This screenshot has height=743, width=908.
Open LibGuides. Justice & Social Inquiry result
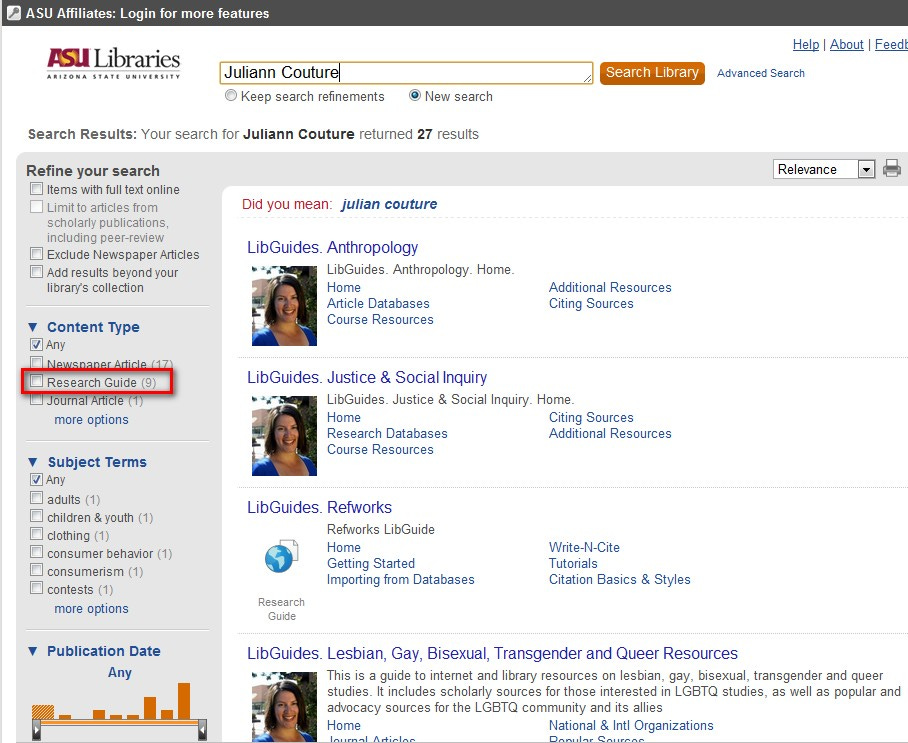click(x=367, y=378)
